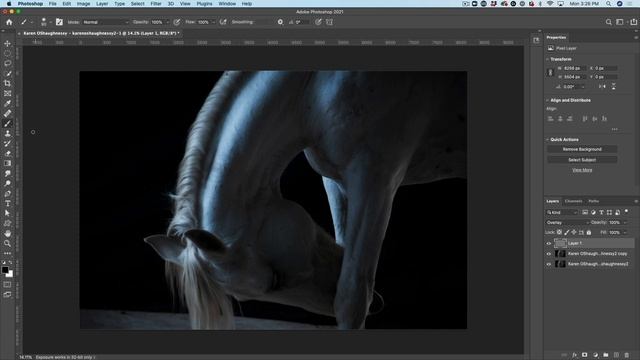Screen dimensions: 640x360
Task: Enable airbrush-style build-up icon
Action: [x=223, y=22]
